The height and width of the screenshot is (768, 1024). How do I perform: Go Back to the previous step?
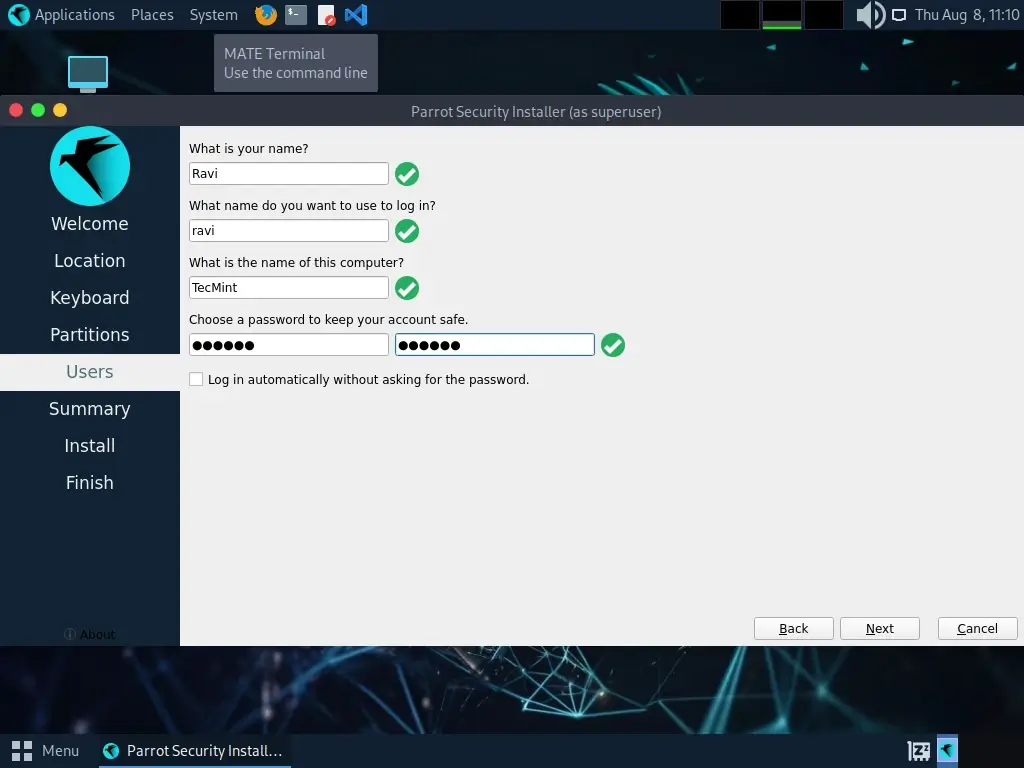(793, 628)
